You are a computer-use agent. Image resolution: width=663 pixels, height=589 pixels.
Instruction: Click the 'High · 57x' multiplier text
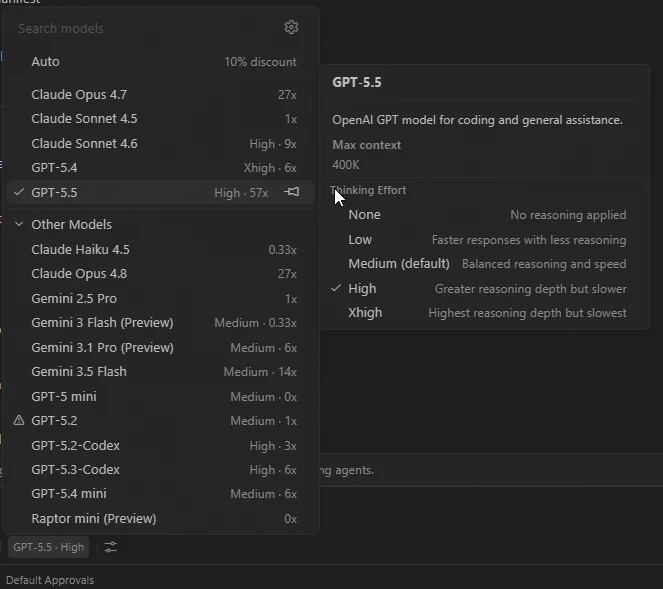click(241, 193)
